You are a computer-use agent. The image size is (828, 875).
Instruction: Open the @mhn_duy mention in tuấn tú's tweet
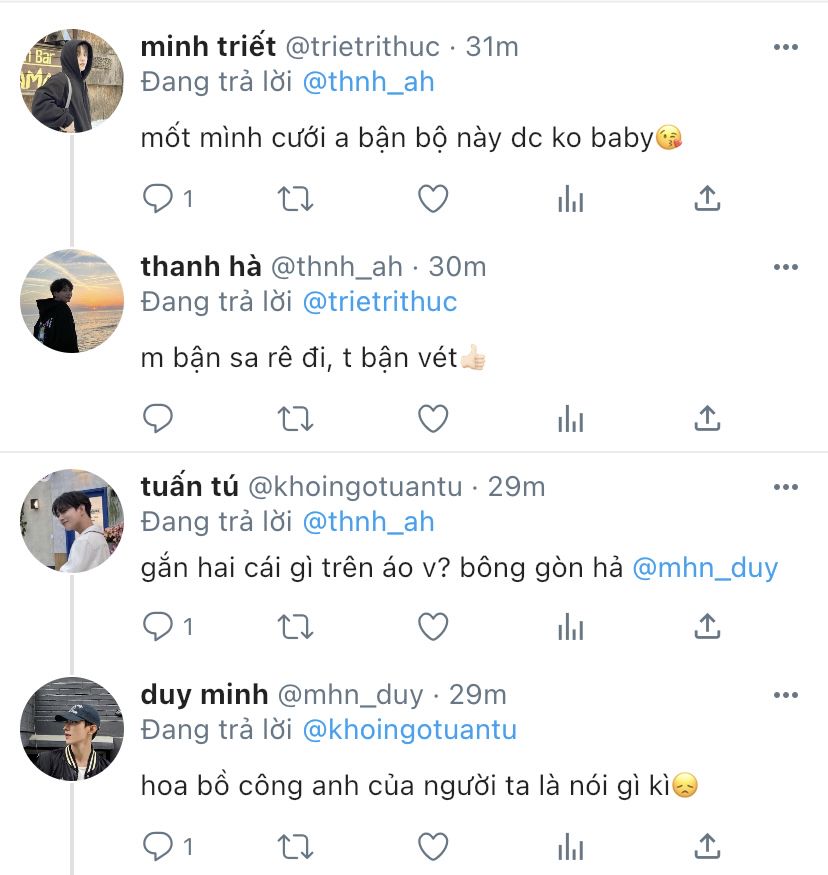tap(705, 568)
